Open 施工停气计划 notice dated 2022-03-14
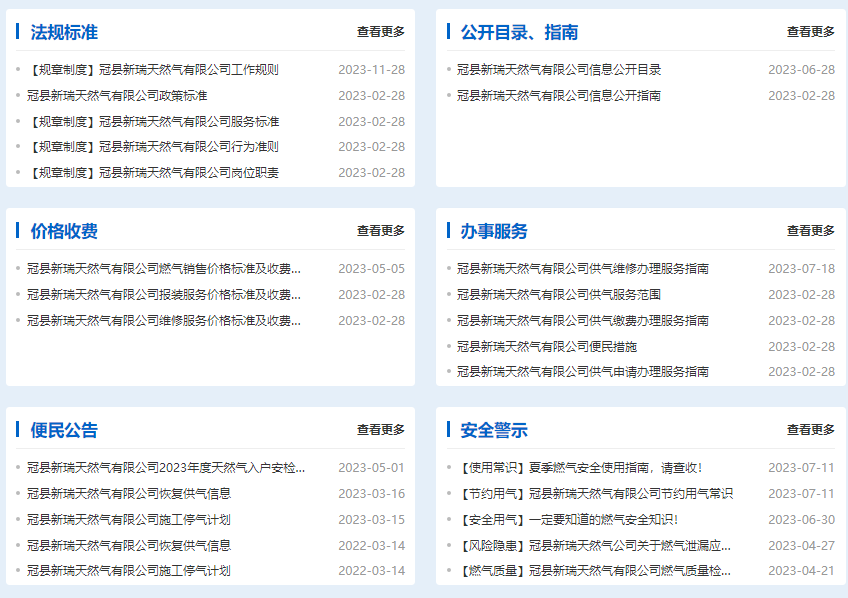The height and width of the screenshot is (598, 848). pos(129,570)
